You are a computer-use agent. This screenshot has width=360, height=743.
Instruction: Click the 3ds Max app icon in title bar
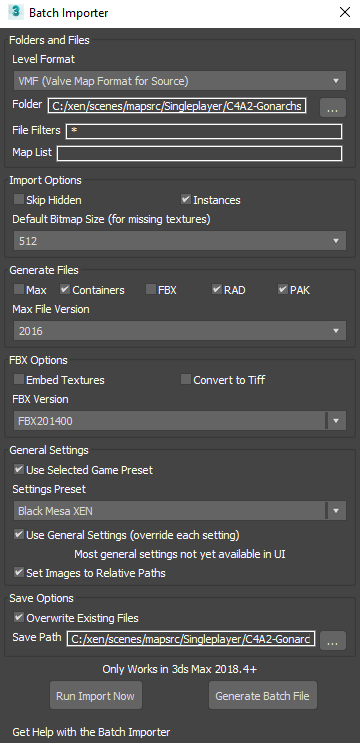[x=16, y=12]
